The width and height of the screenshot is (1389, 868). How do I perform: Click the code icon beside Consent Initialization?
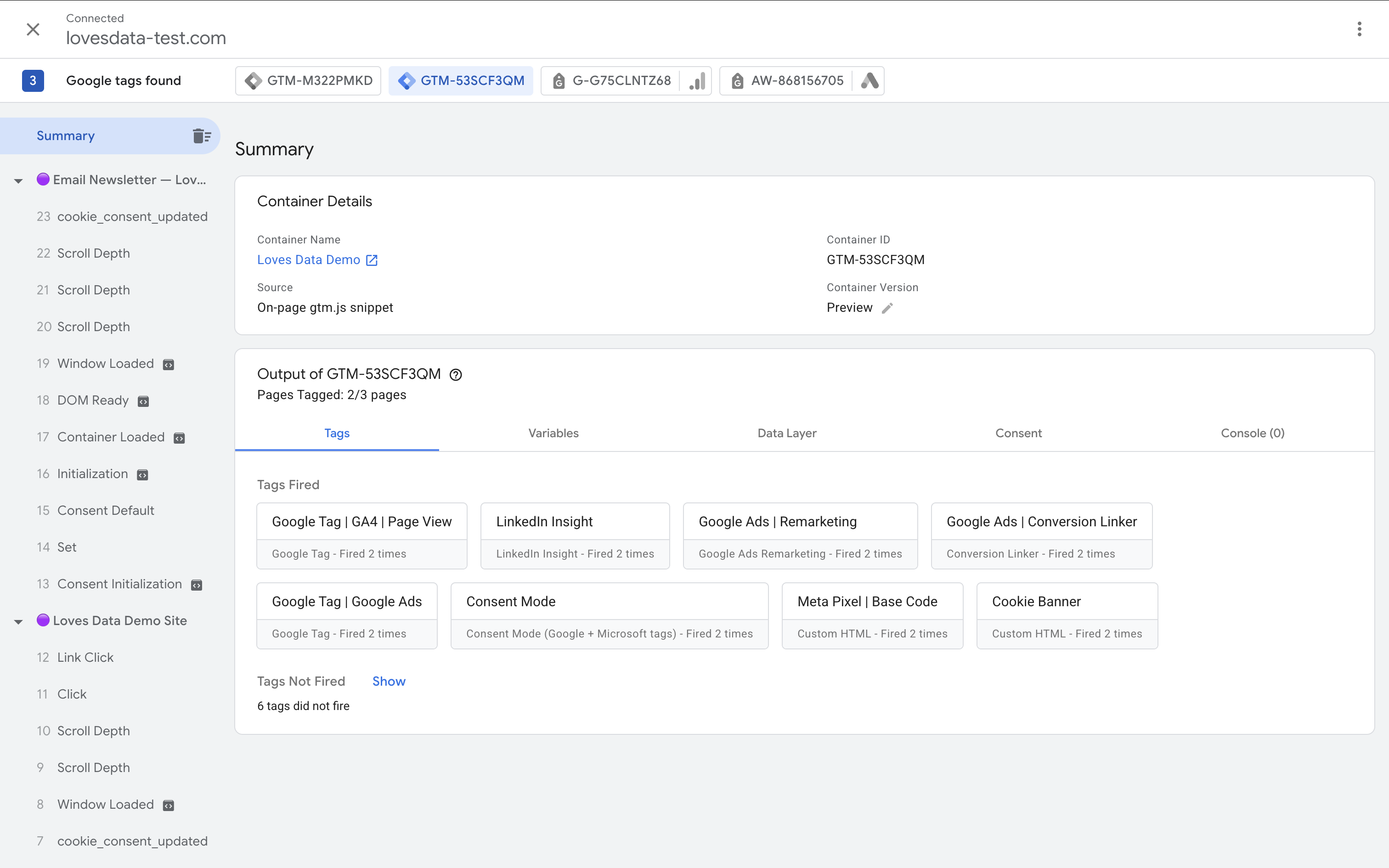click(196, 585)
